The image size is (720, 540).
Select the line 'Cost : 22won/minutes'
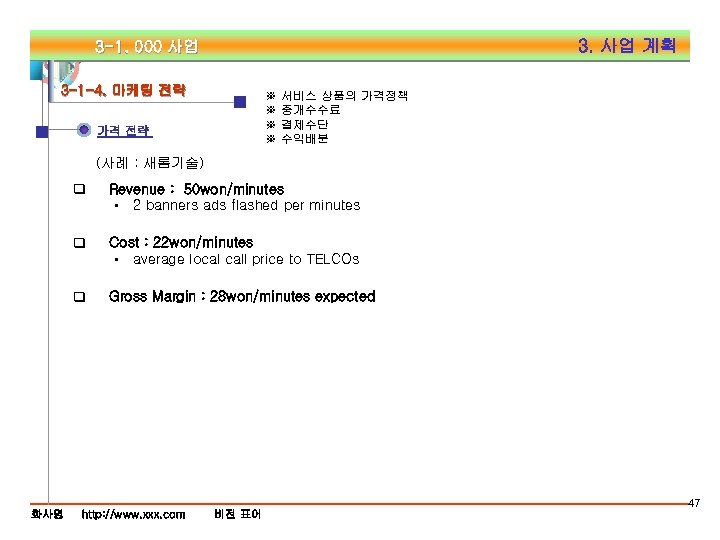(181, 242)
